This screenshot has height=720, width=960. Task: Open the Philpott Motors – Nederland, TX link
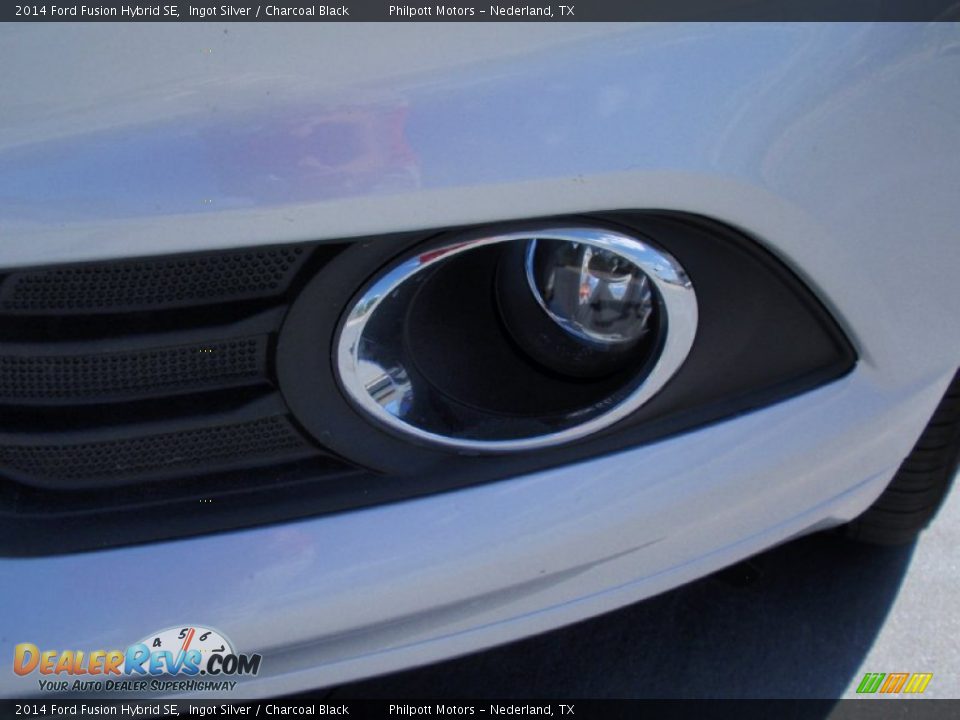click(x=482, y=9)
